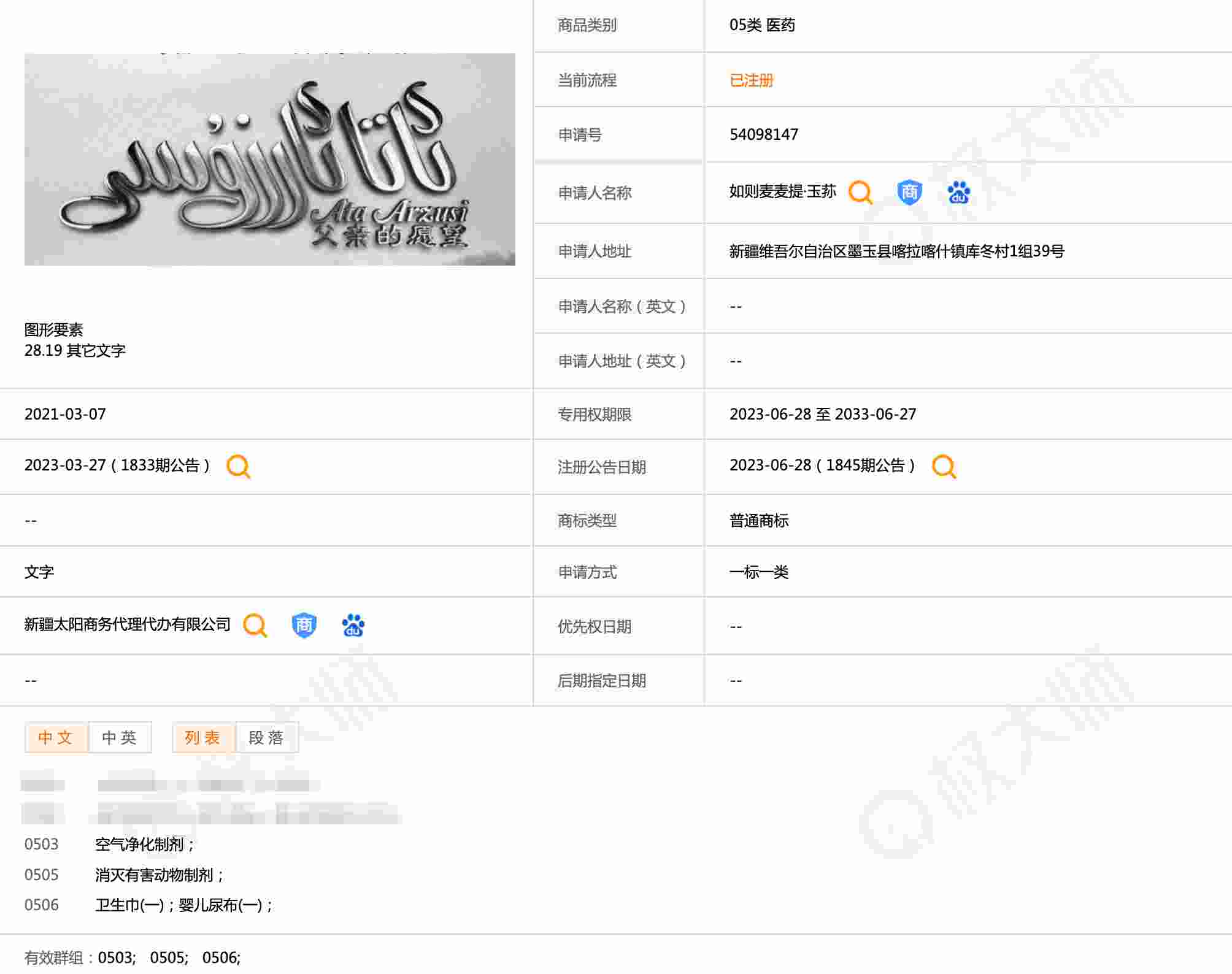The width and height of the screenshot is (1232, 974).
Task: Click blue 商 shield icon beside applicant name
Action: [909, 193]
